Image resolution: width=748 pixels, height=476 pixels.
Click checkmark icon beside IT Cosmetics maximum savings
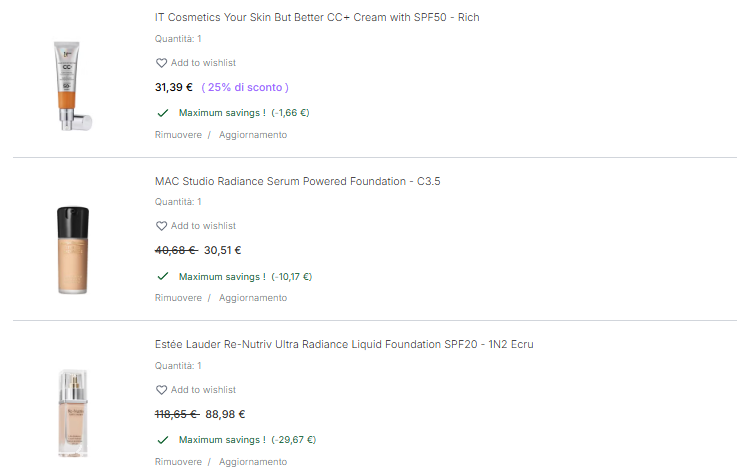point(163,113)
